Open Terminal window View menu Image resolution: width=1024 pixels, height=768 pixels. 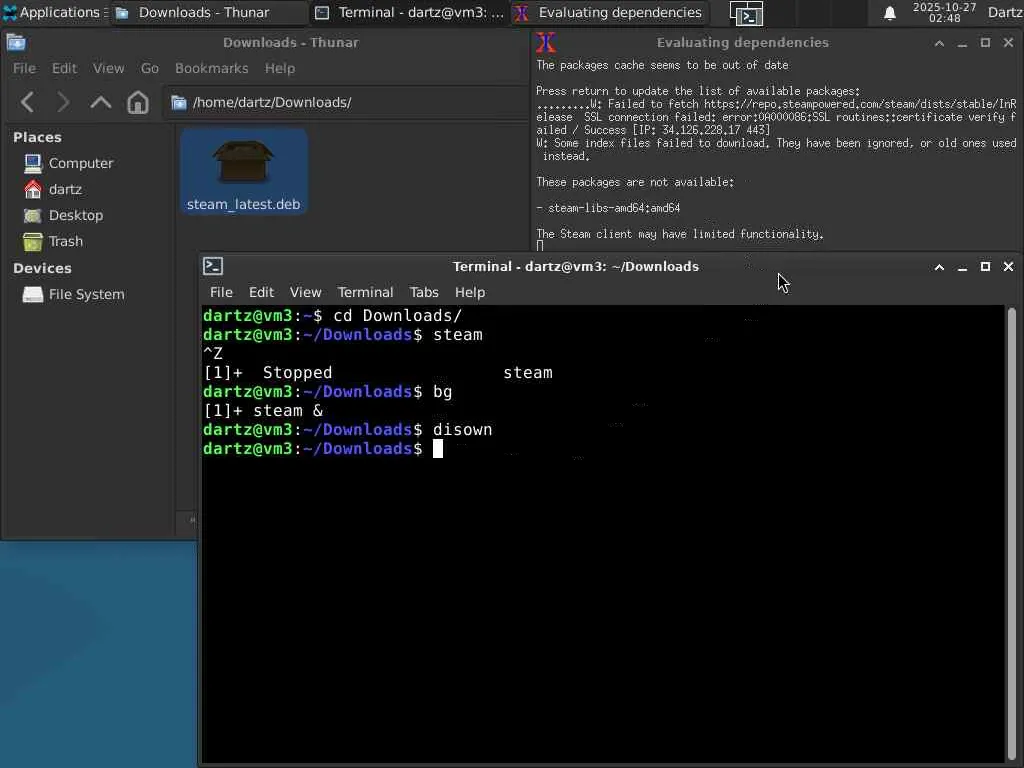(306, 293)
